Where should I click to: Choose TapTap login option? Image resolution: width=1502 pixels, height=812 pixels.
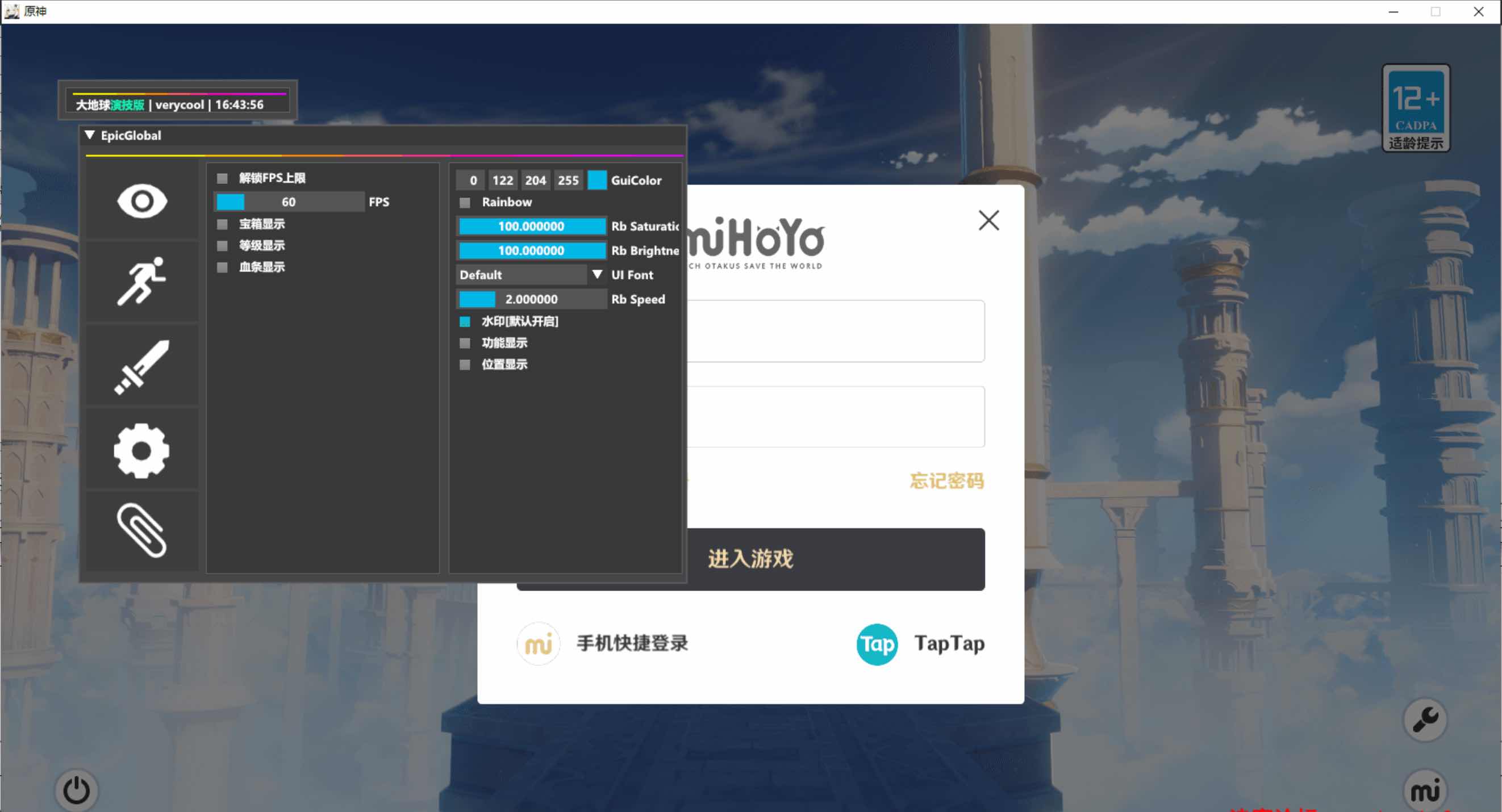pos(949,643)
